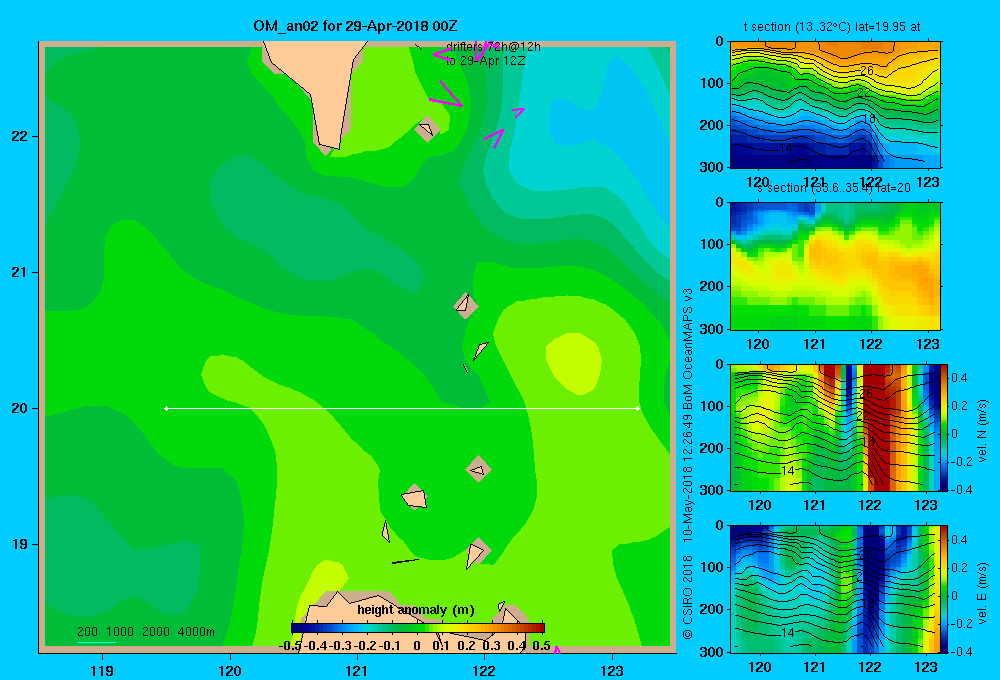This screenshot has width=1000, height=680.
Task: Click the vertical "© CSIRO 2018" credit text
Action: 688,597
